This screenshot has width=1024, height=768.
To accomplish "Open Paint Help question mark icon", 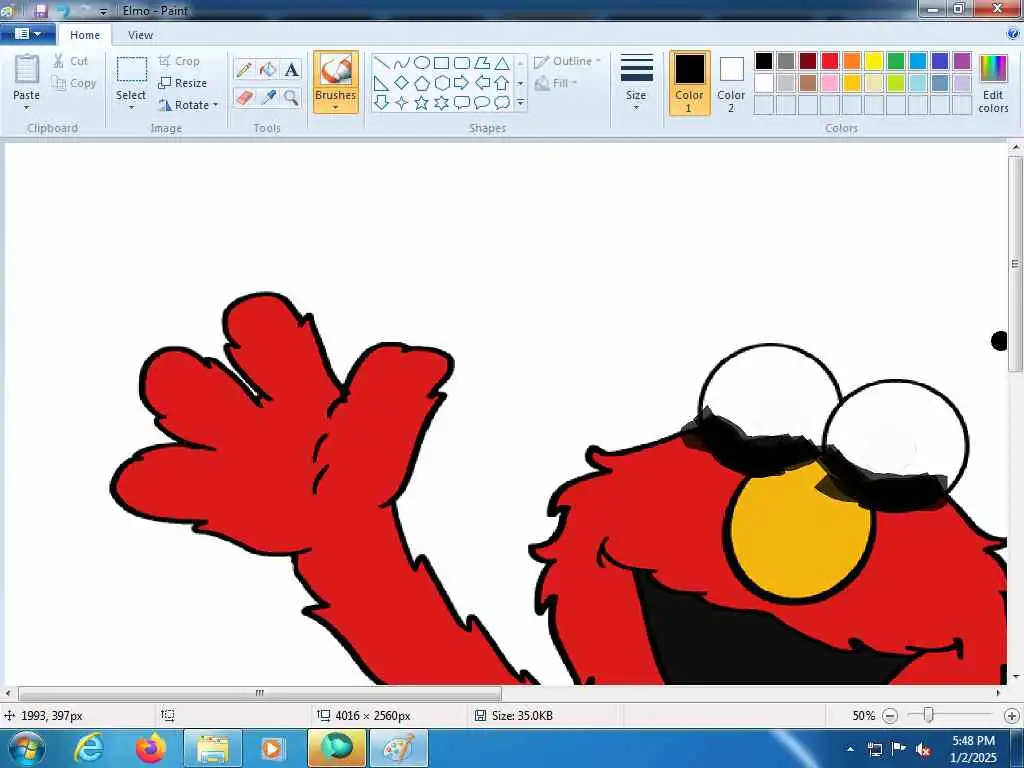I will (x=1014, y=34).
